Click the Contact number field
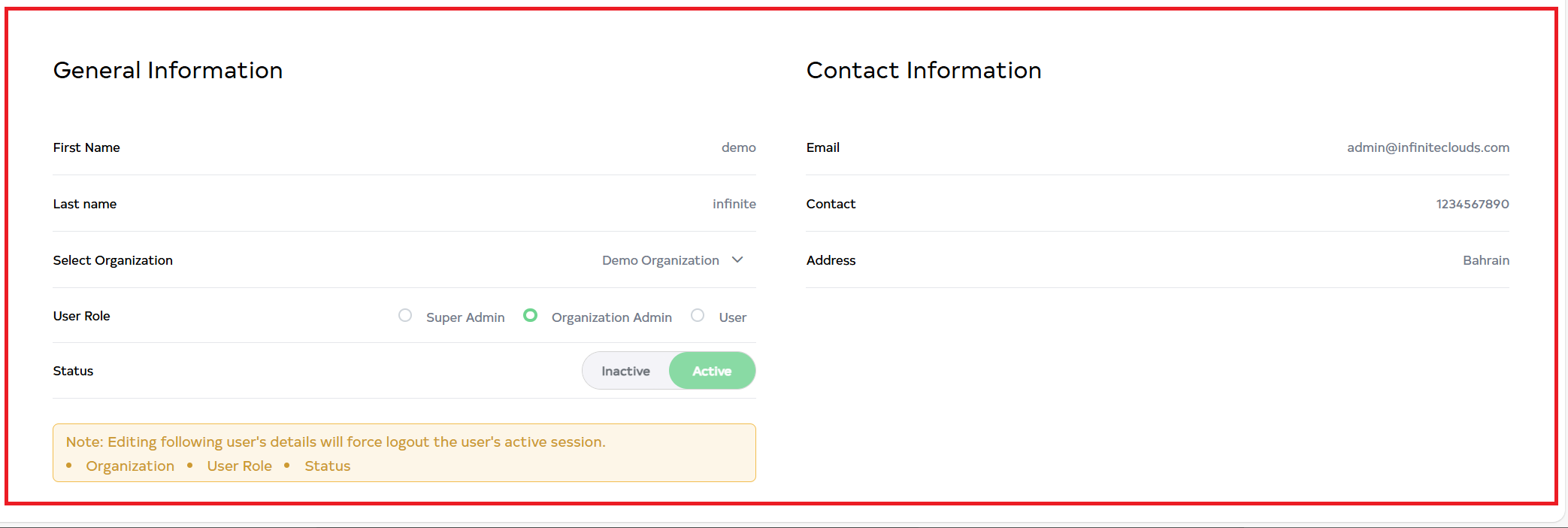The image size is (1568, 528). pos(1472,204)
